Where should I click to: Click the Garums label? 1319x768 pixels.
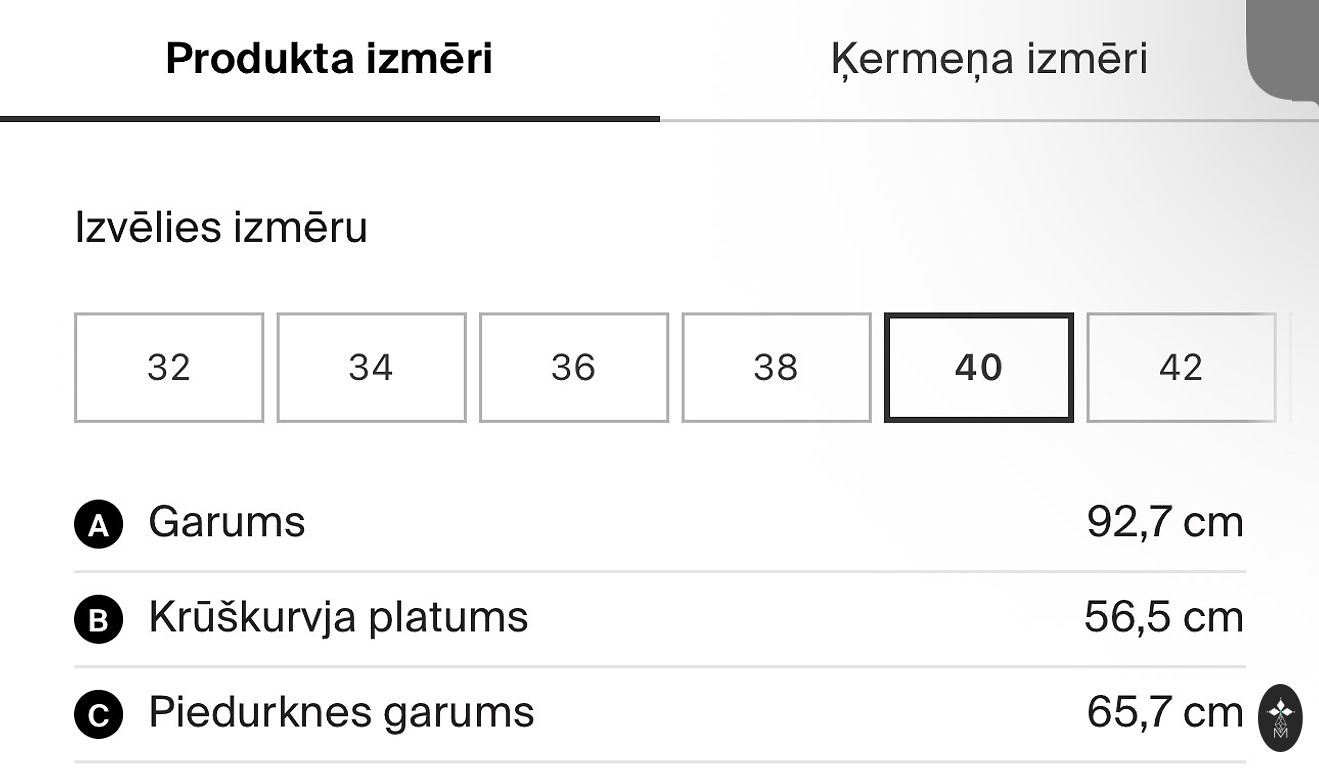coord(227,522)
